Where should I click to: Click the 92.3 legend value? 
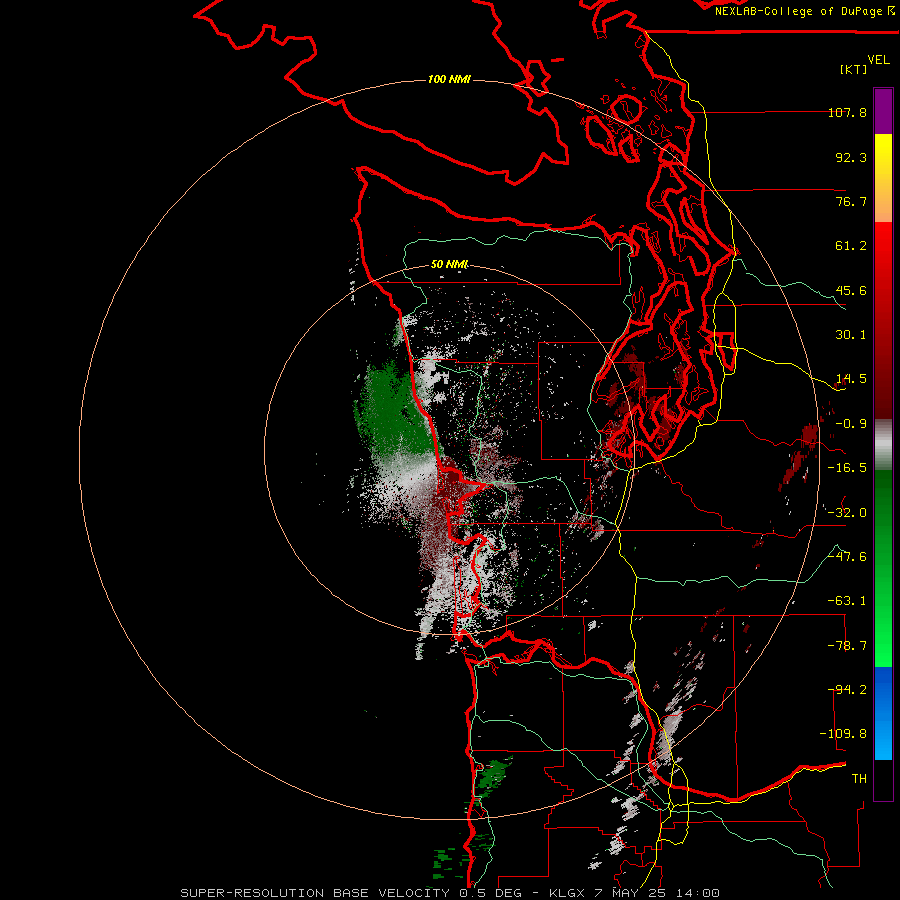coord(851,157)
